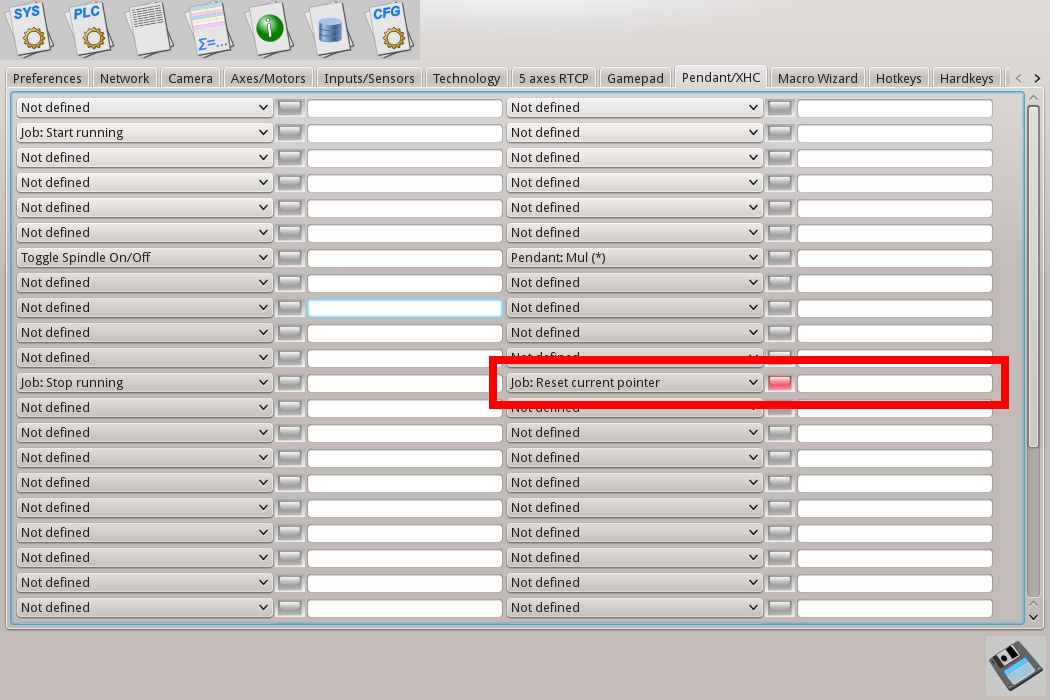Expand the Toggle Spindle On/Off dropdown

click(145, 258)
